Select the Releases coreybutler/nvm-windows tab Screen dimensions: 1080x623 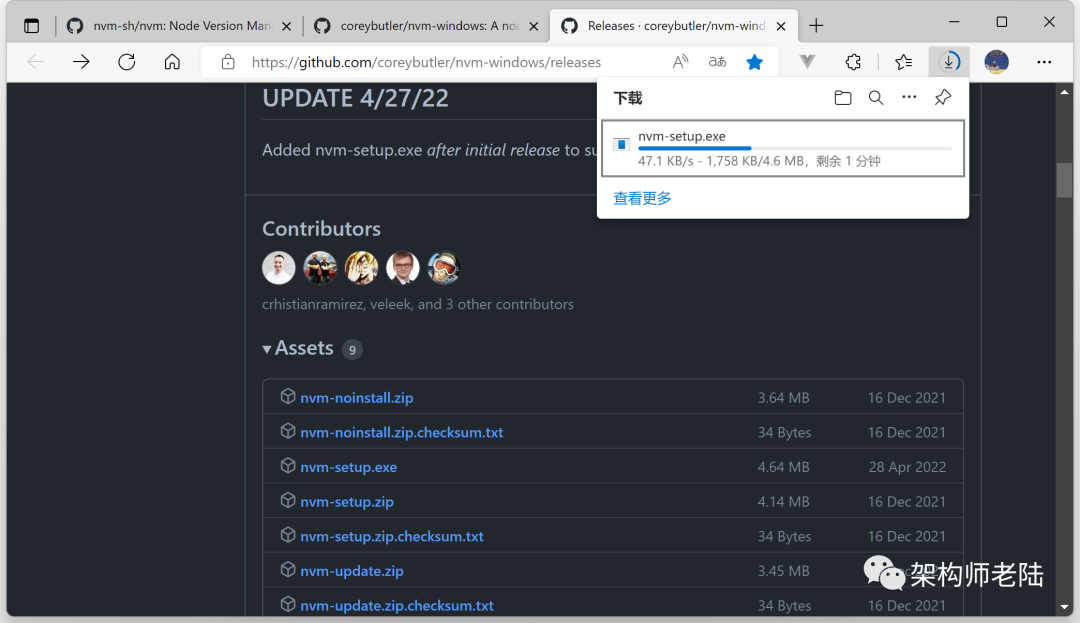pos(674,26)
